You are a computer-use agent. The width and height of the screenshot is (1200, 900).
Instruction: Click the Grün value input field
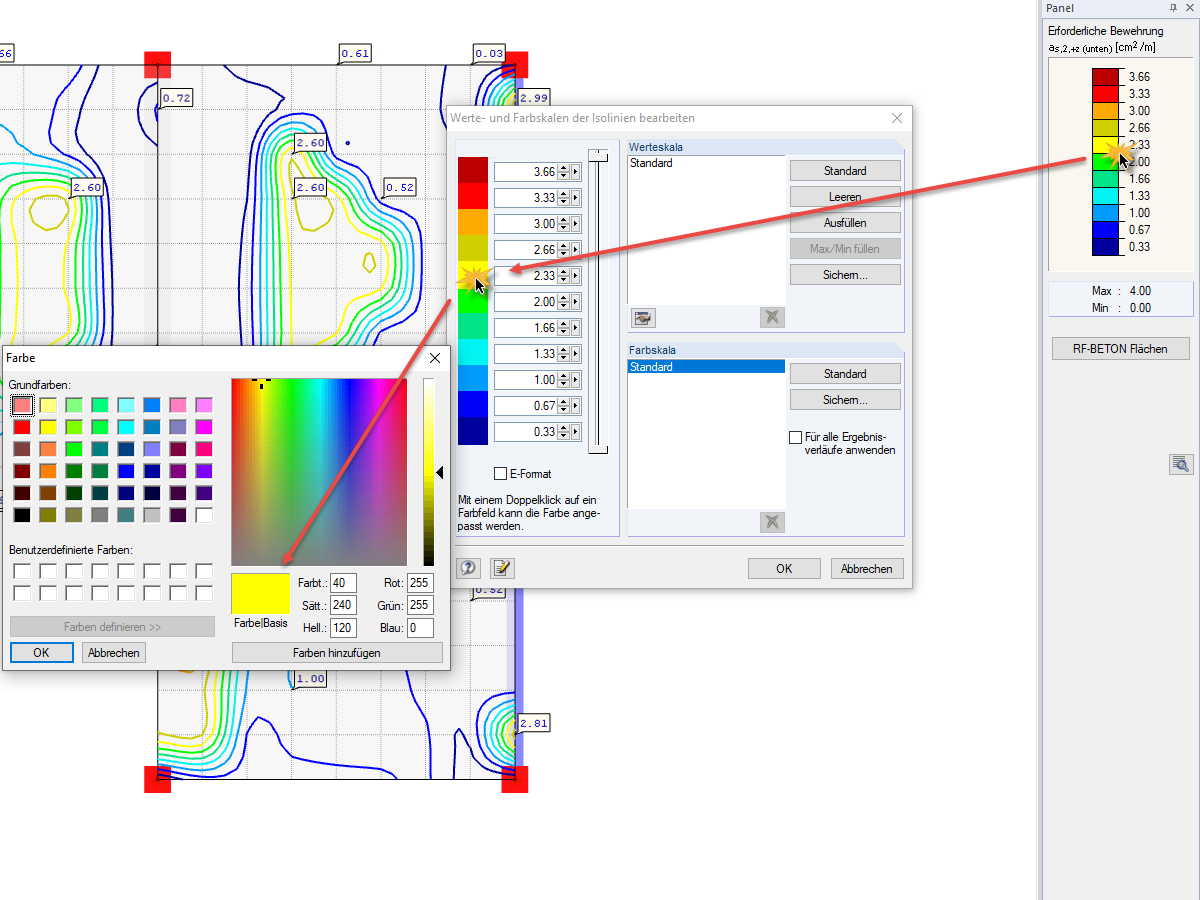click(420, 605)
